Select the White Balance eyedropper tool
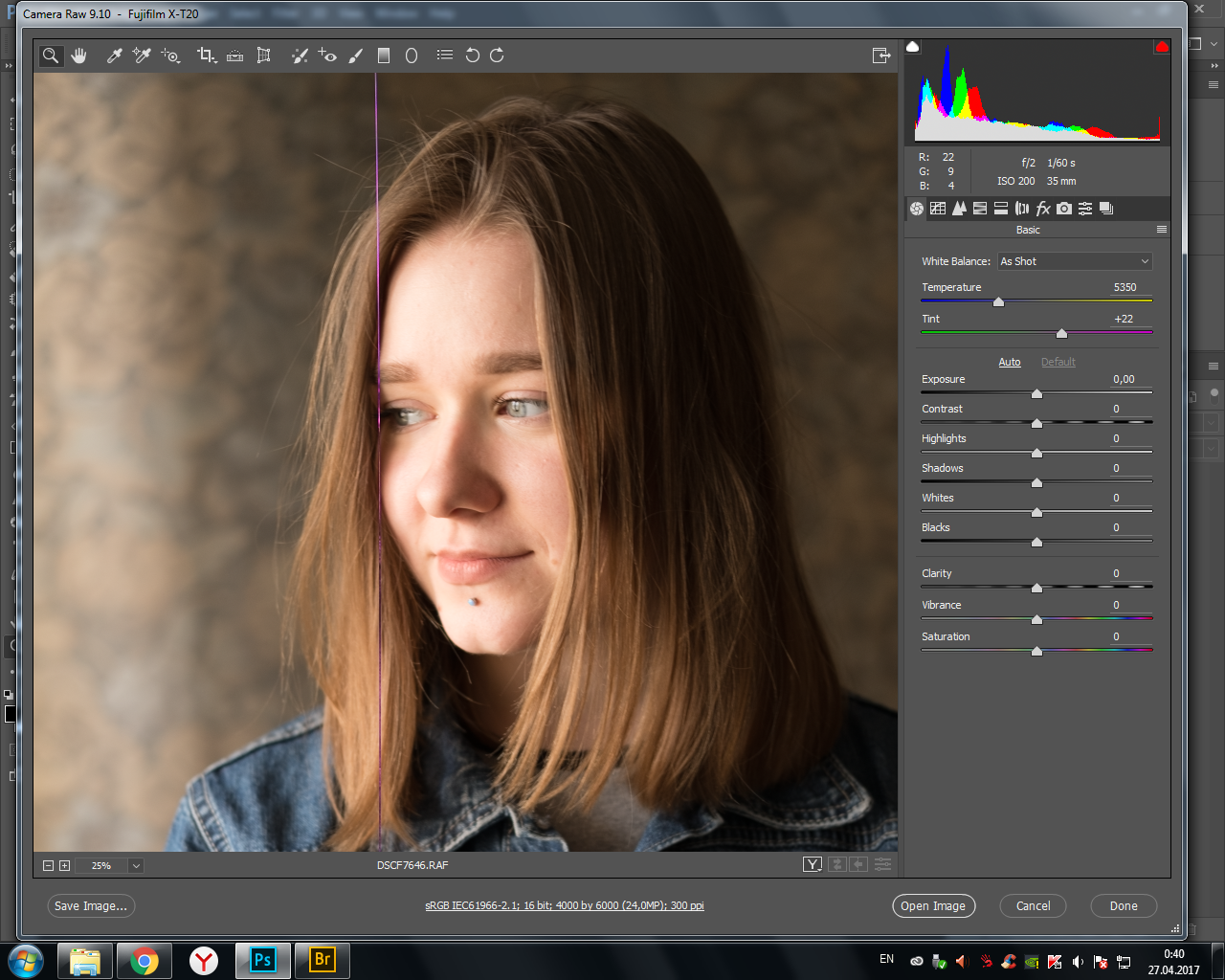This screenshot has width=1225, height=980. point(114,56)
